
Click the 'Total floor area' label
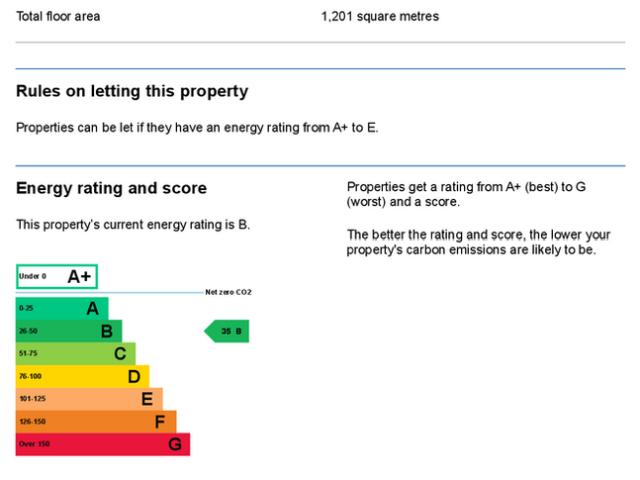(x=58, y=17)
